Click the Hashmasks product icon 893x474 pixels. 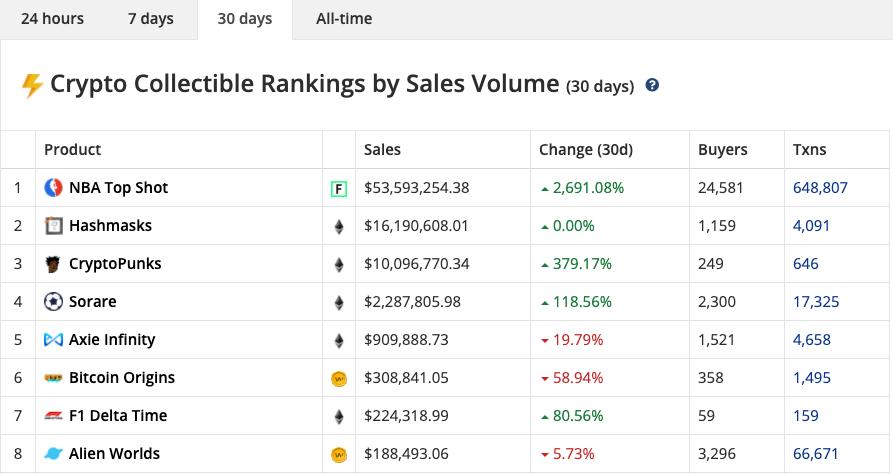[54, 226]
